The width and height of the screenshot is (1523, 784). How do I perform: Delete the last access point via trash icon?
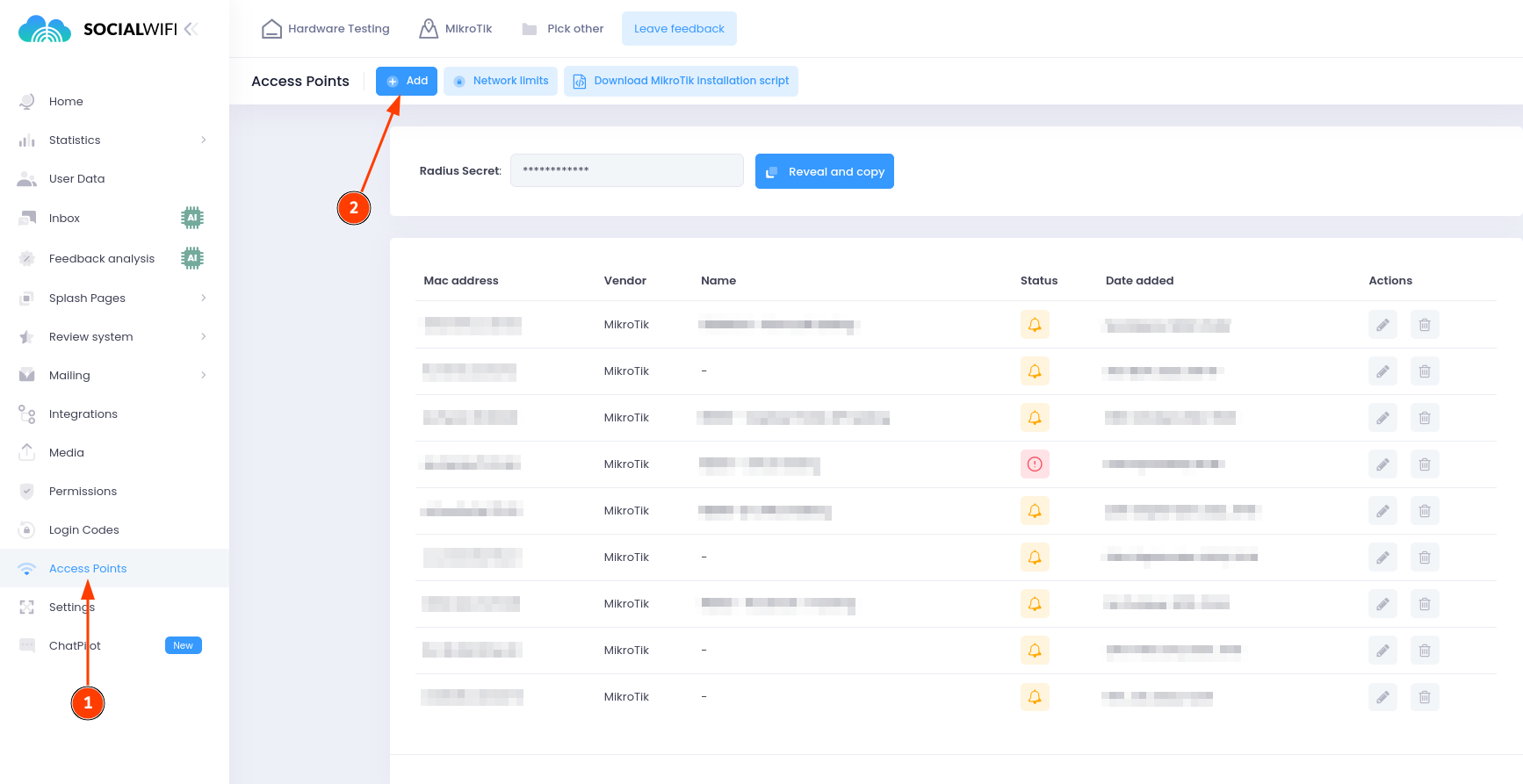(x=1424, y=697)
